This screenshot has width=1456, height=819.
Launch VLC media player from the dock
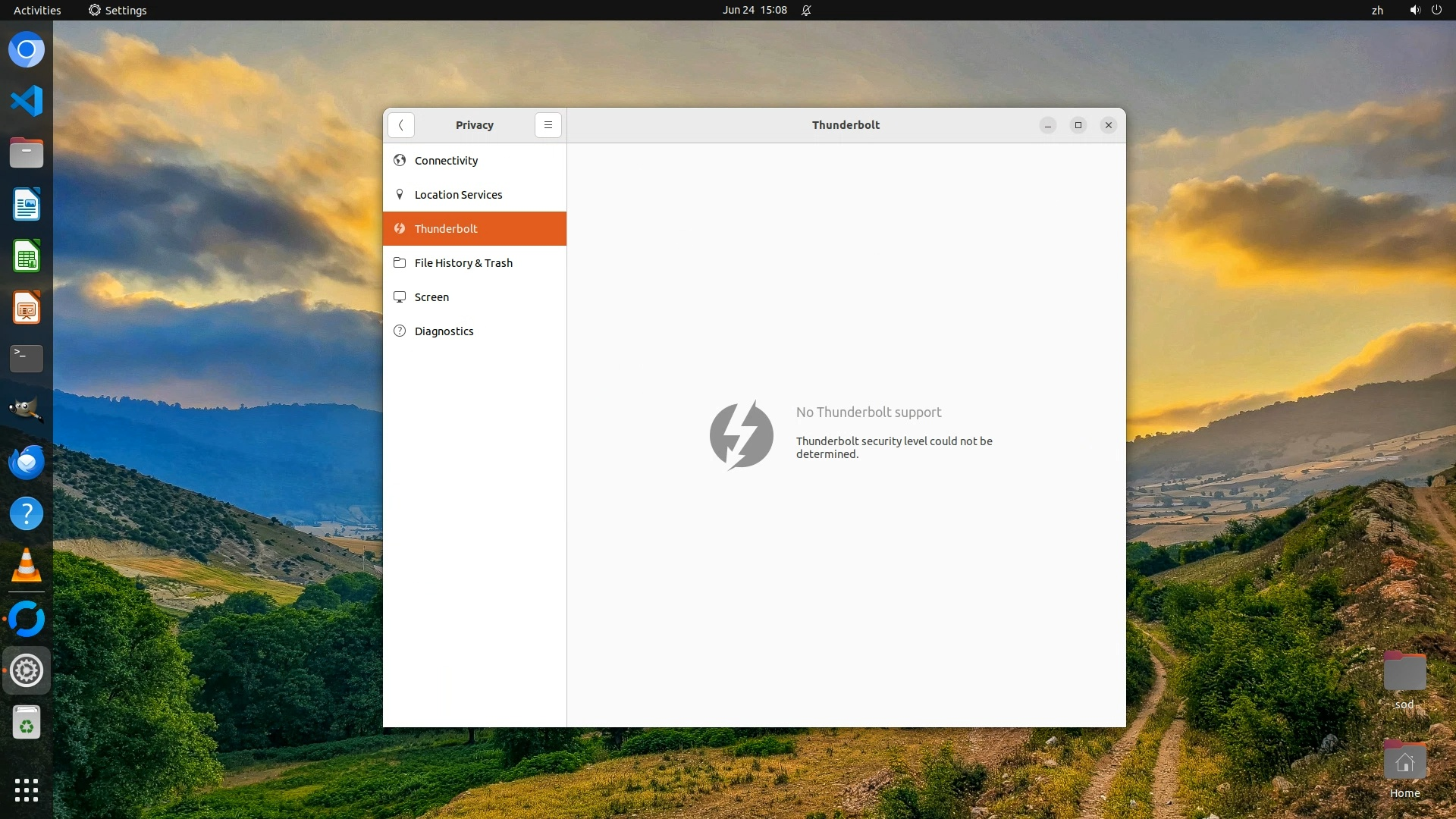click(27, 566)
